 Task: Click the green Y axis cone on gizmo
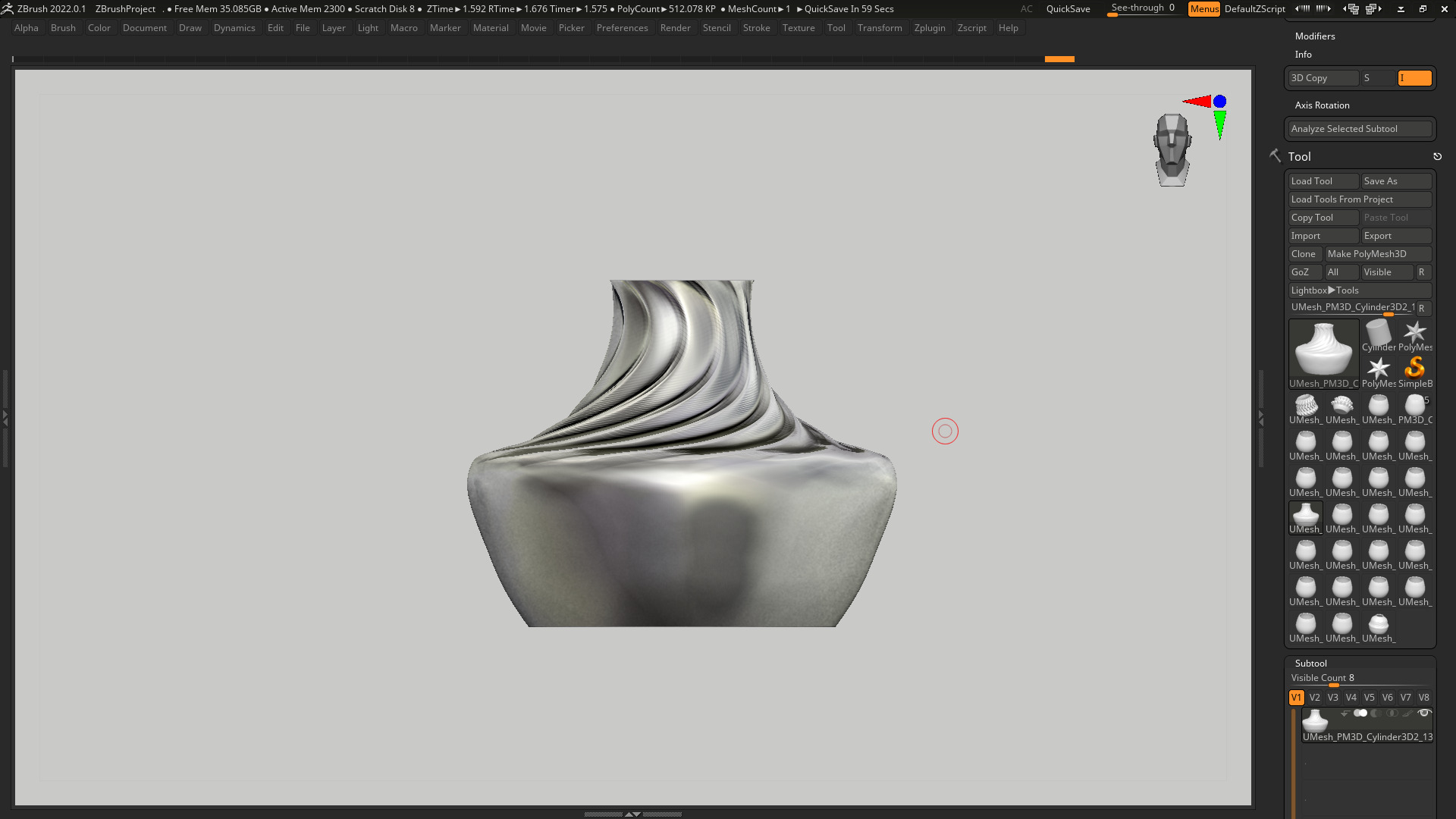pos(1219,124)
